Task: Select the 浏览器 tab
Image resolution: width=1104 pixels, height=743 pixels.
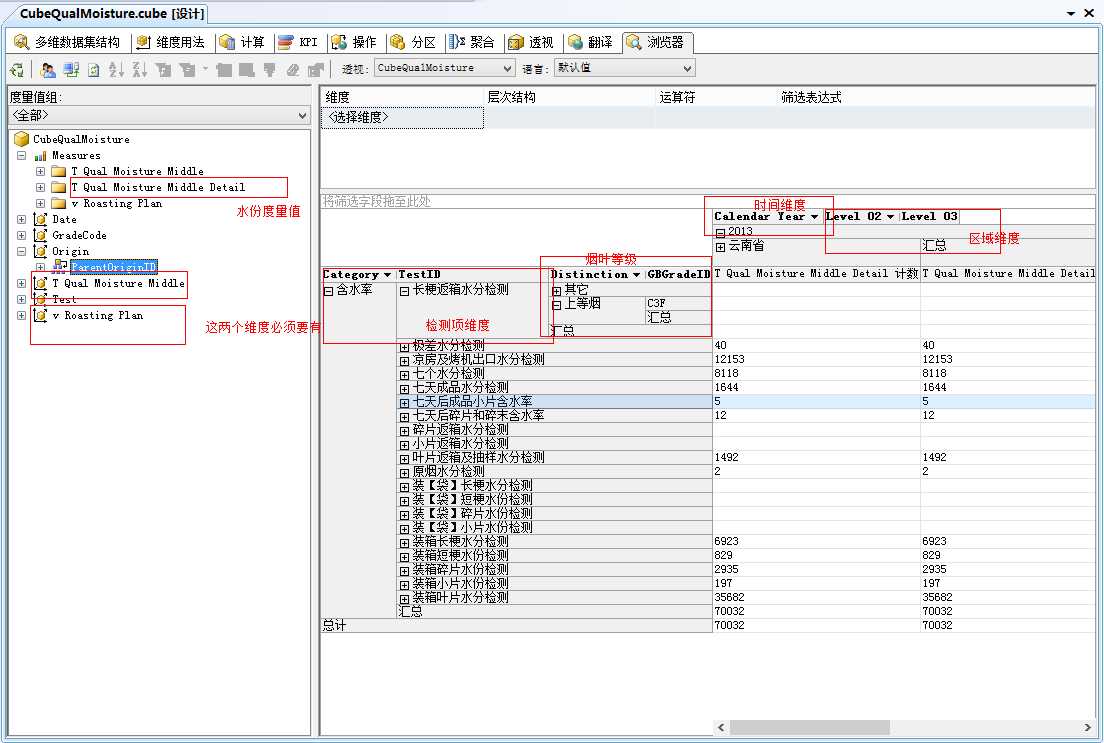Action: (x=656, y=42)
